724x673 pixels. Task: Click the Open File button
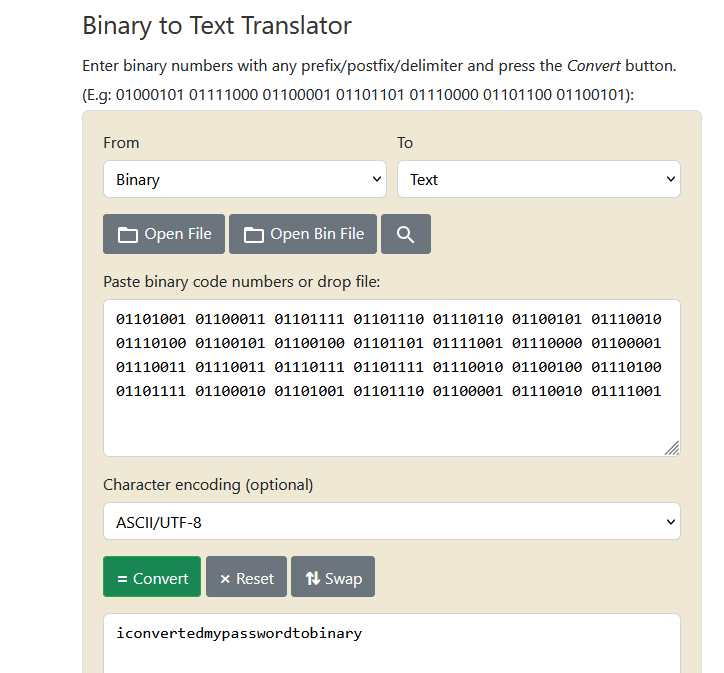pyautogui.click(x=164, y=234)
